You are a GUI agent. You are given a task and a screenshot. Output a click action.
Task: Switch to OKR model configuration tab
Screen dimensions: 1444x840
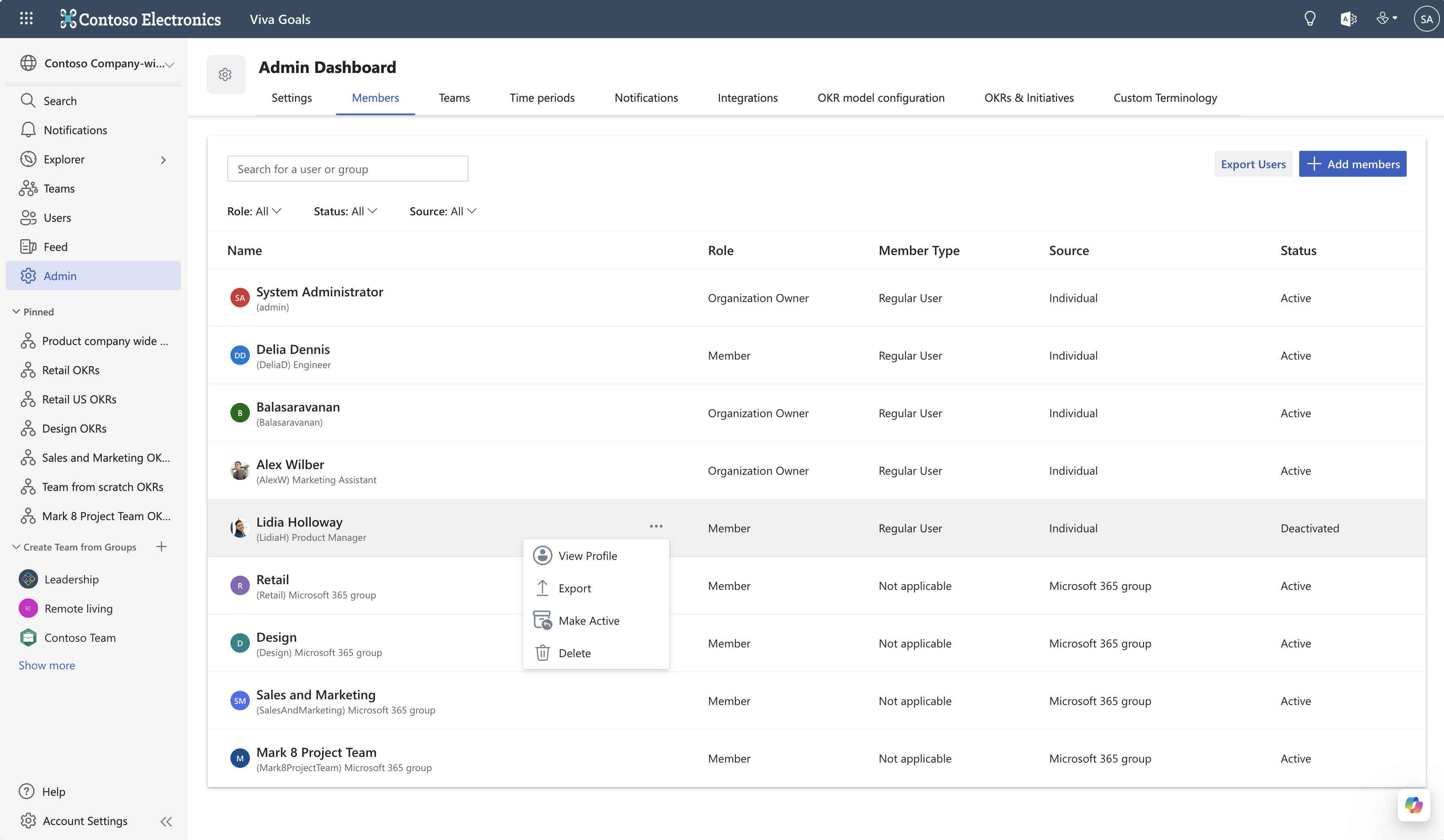881,98
